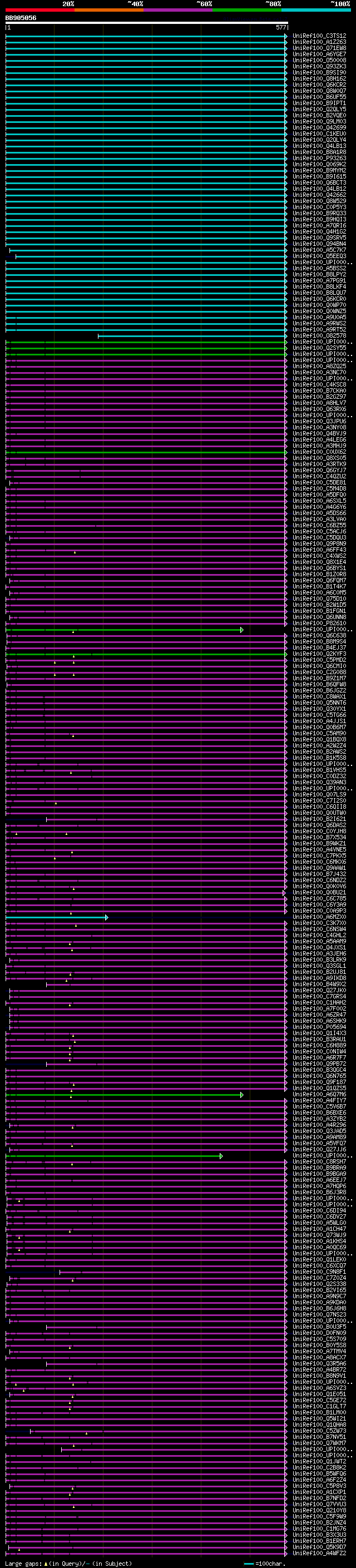The width and height of the screenshot is (356, 1568).
Task: Click the purple ~60% identity legend bar
Action: [x=179, y=10]
